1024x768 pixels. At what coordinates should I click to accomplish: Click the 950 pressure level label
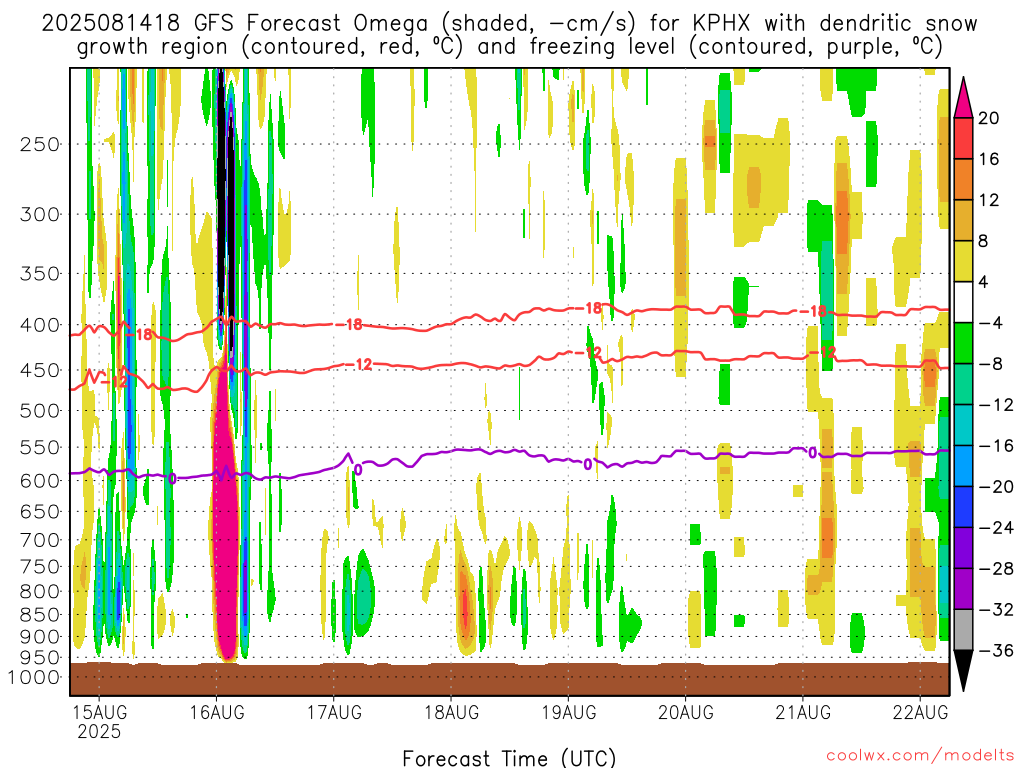(x=40, y=657)
